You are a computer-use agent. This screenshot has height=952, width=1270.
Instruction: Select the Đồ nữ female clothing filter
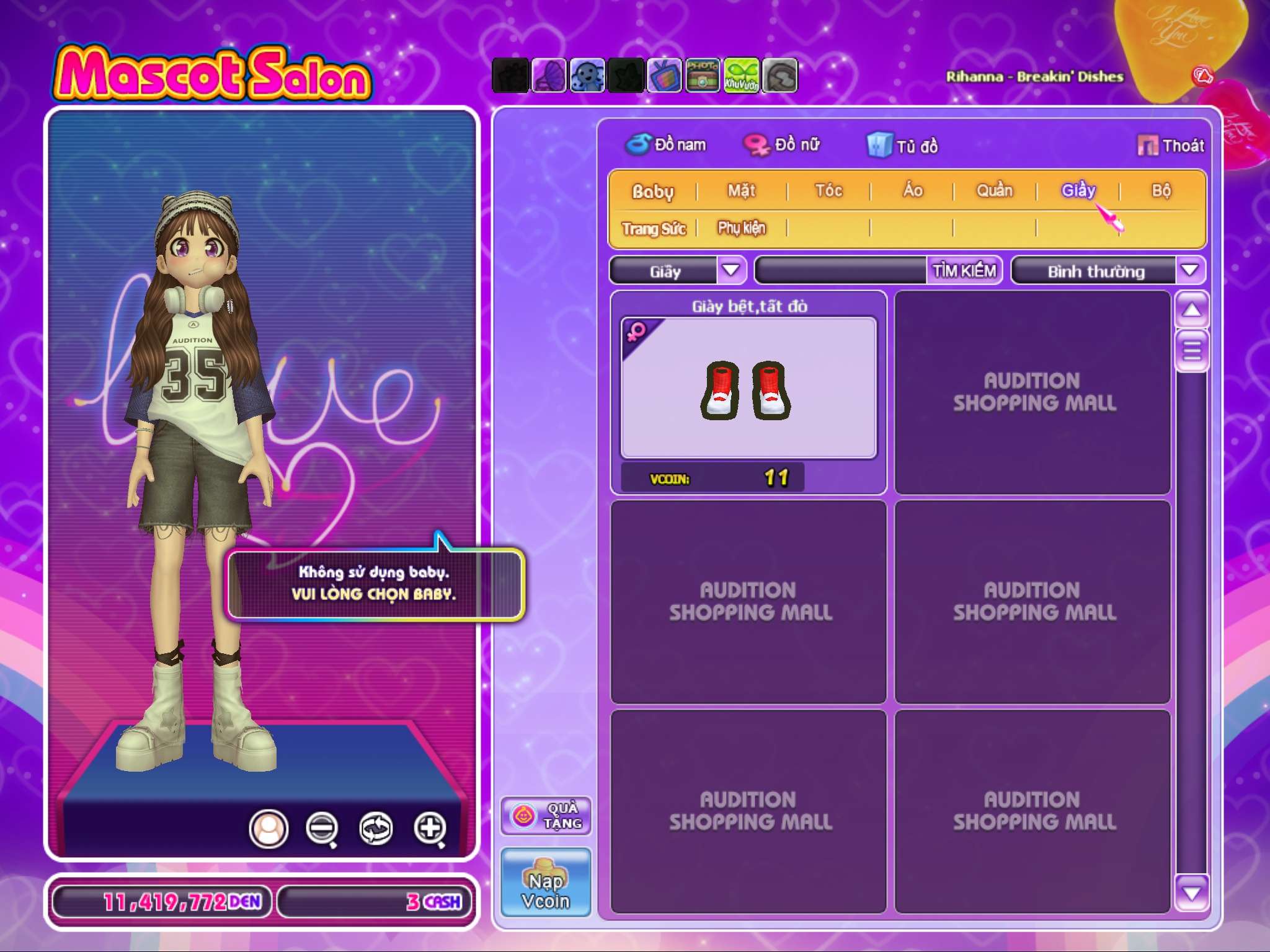(x=782, y=144)
